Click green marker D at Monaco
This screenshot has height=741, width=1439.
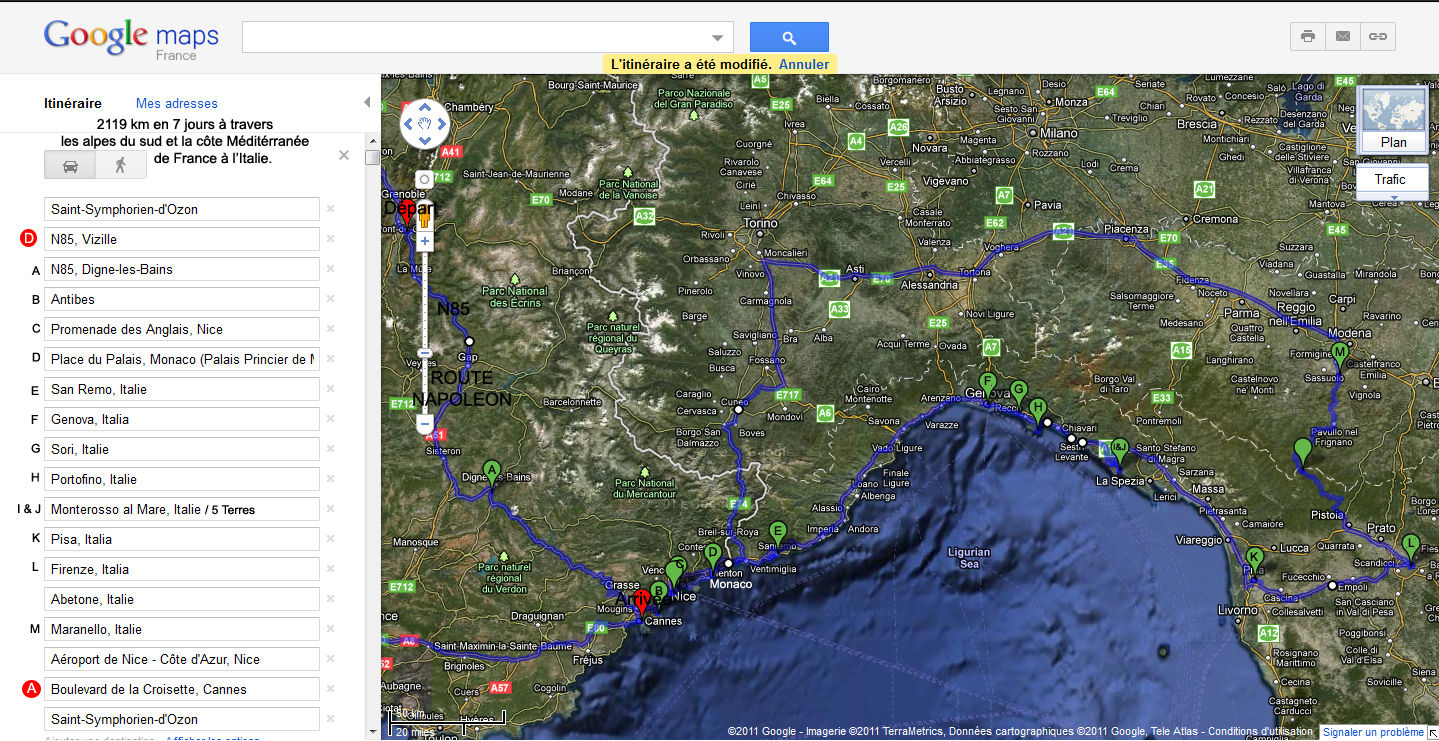point(712,555)
